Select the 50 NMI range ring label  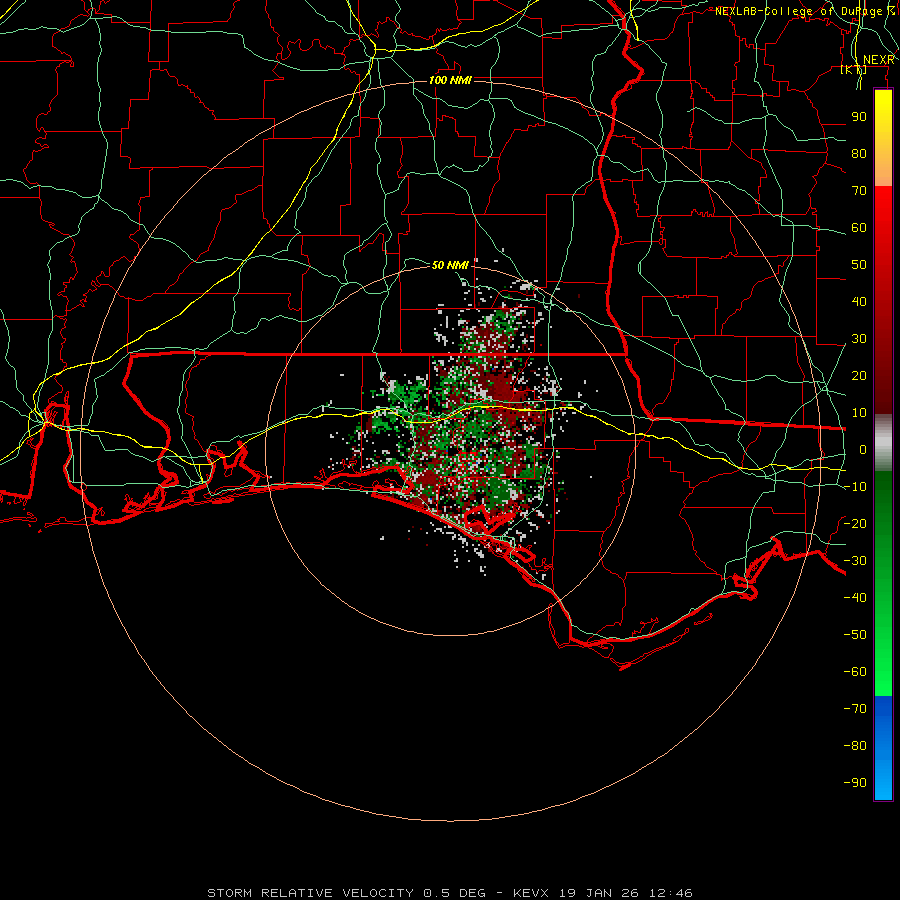click(x=450, y=265)
